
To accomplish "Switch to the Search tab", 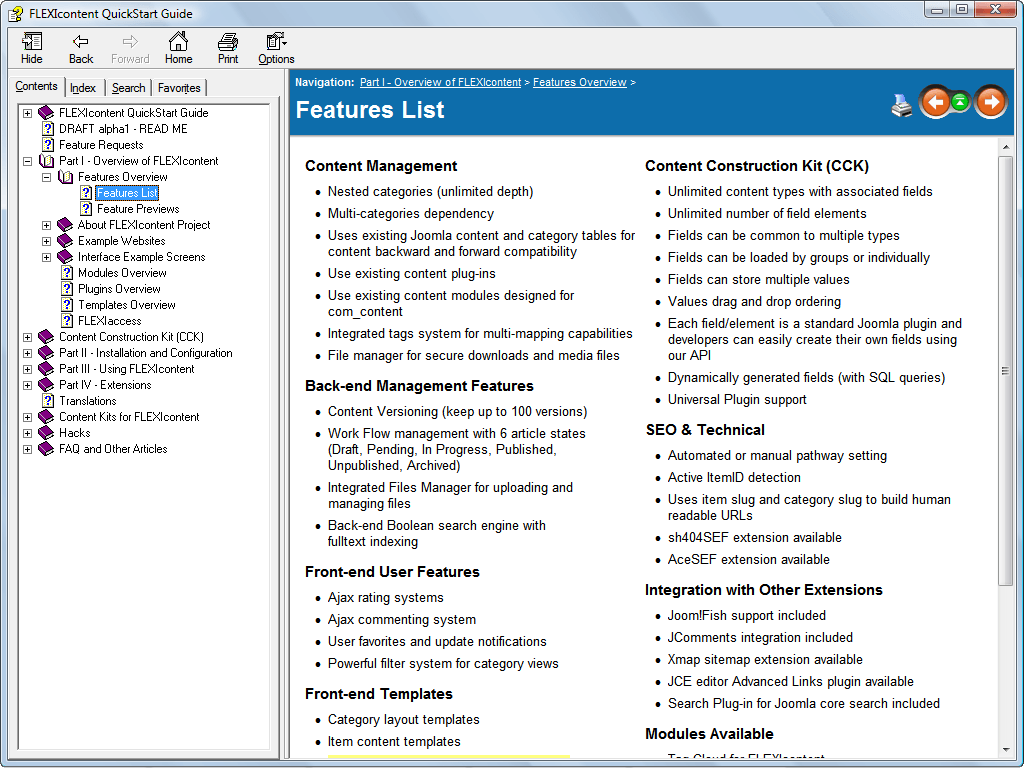I will pyautogui.click(x=128, y=88).
